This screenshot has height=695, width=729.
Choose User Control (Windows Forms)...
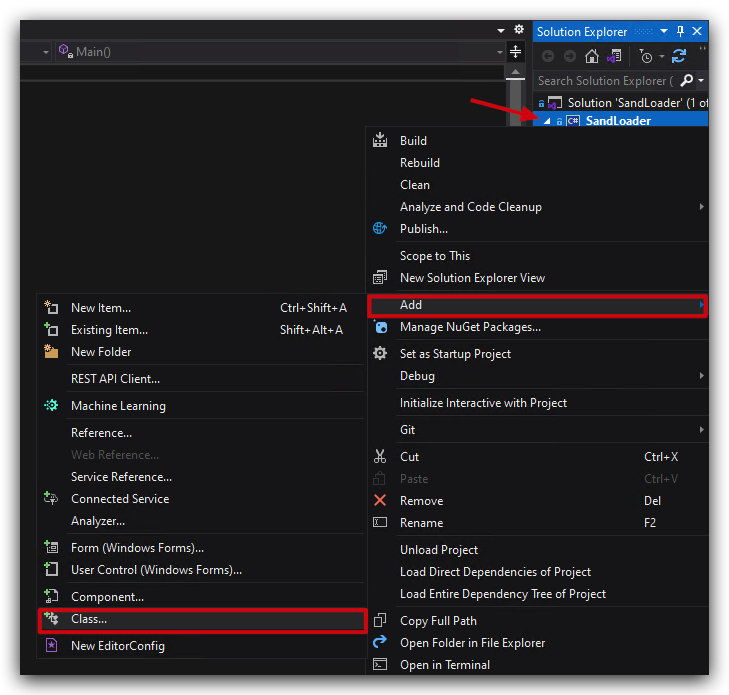click(x=202, y=570)
